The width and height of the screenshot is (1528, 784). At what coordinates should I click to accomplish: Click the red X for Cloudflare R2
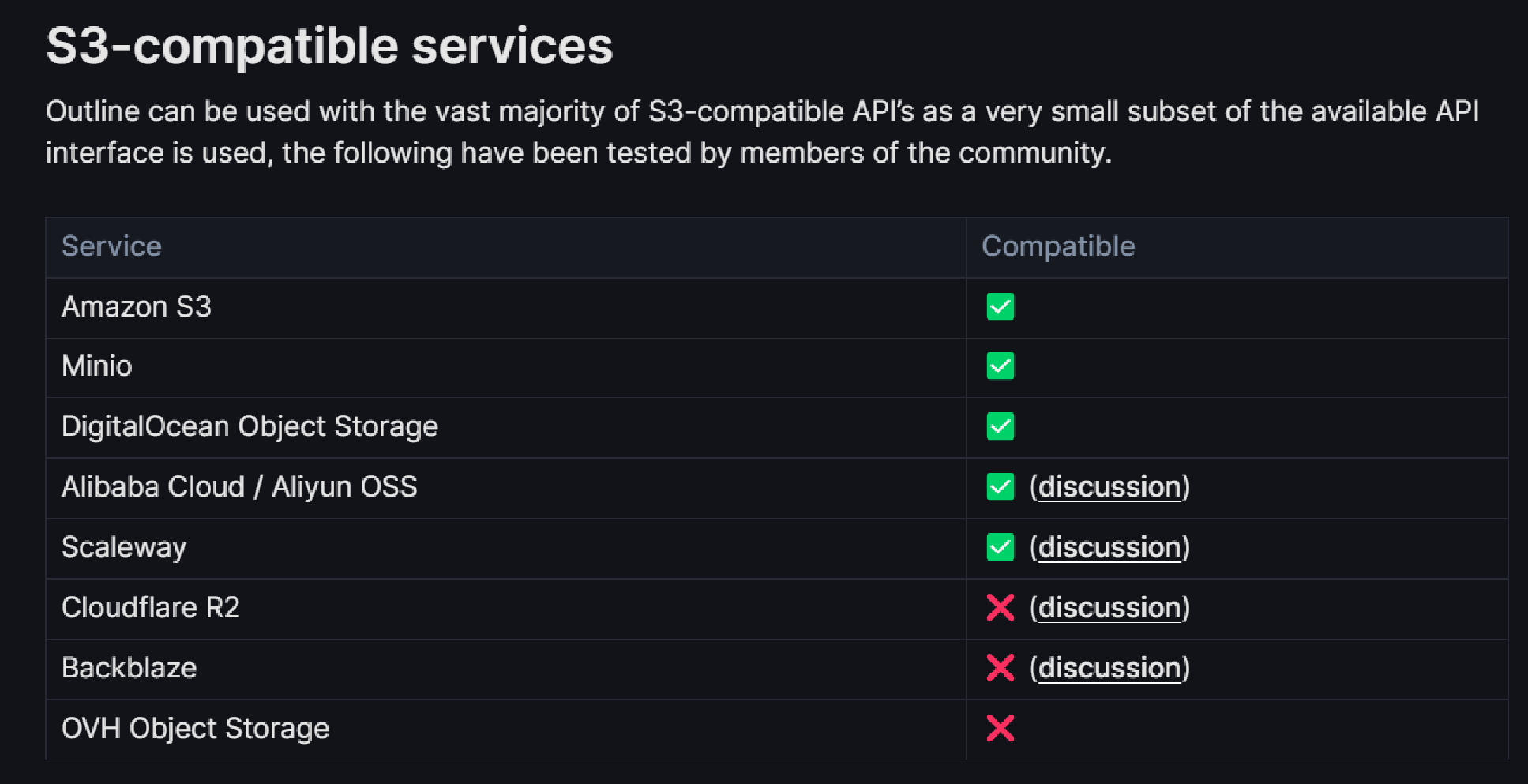(x=1000, y=607)
